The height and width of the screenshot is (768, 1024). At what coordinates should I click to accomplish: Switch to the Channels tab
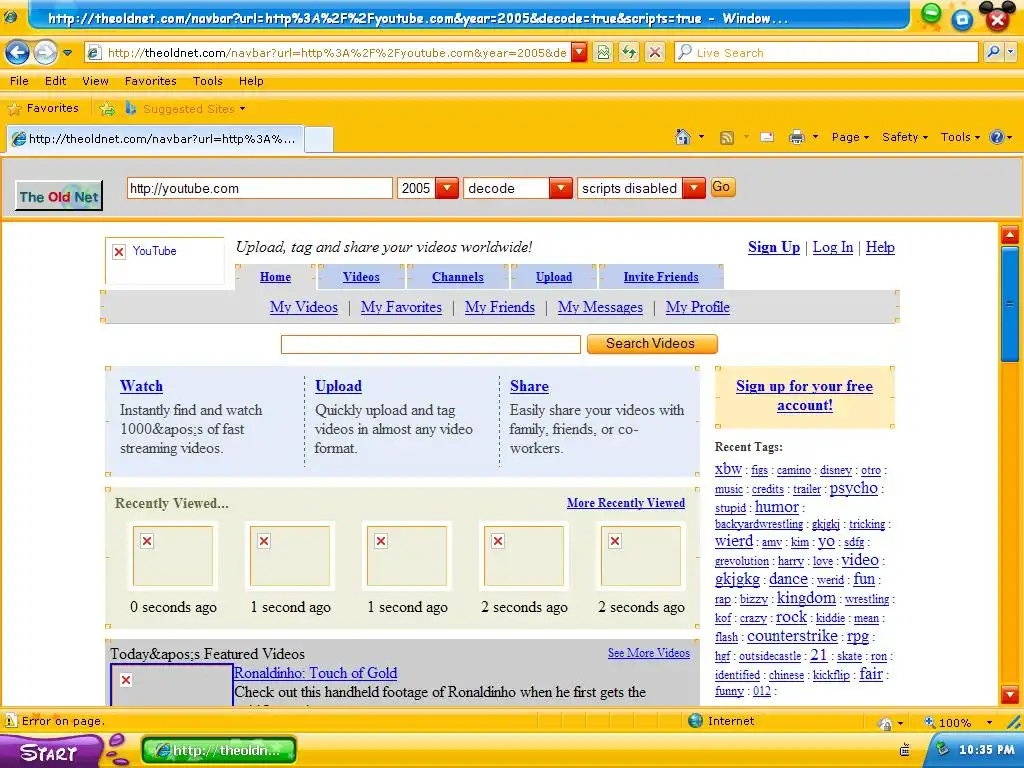coord(458,277)
